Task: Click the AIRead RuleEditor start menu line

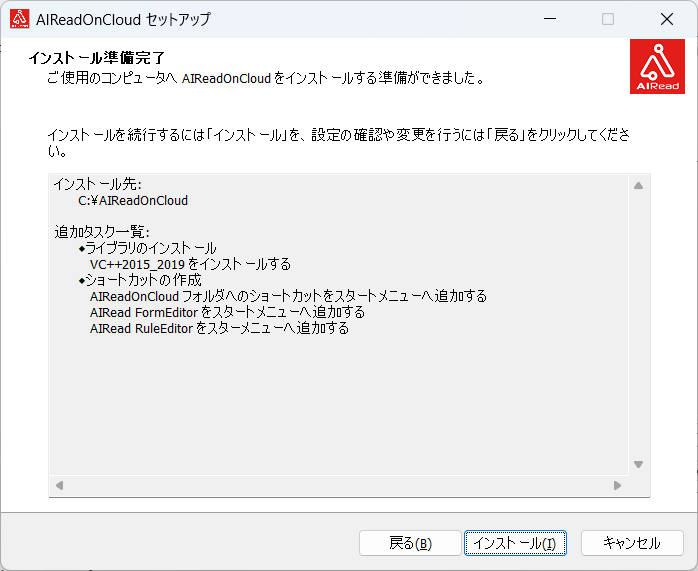Action: [219, 328]
